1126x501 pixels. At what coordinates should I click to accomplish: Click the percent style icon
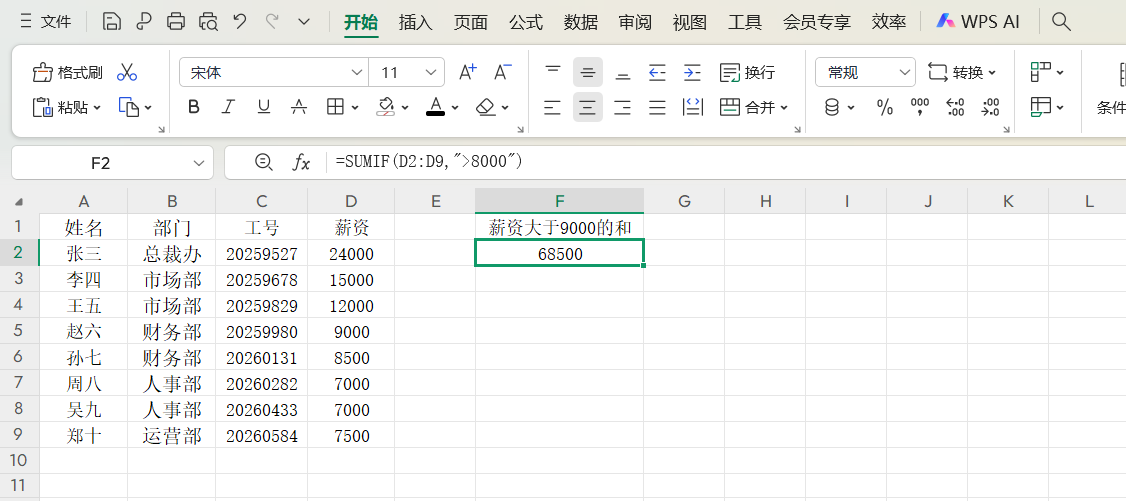[x=884, y=107]
